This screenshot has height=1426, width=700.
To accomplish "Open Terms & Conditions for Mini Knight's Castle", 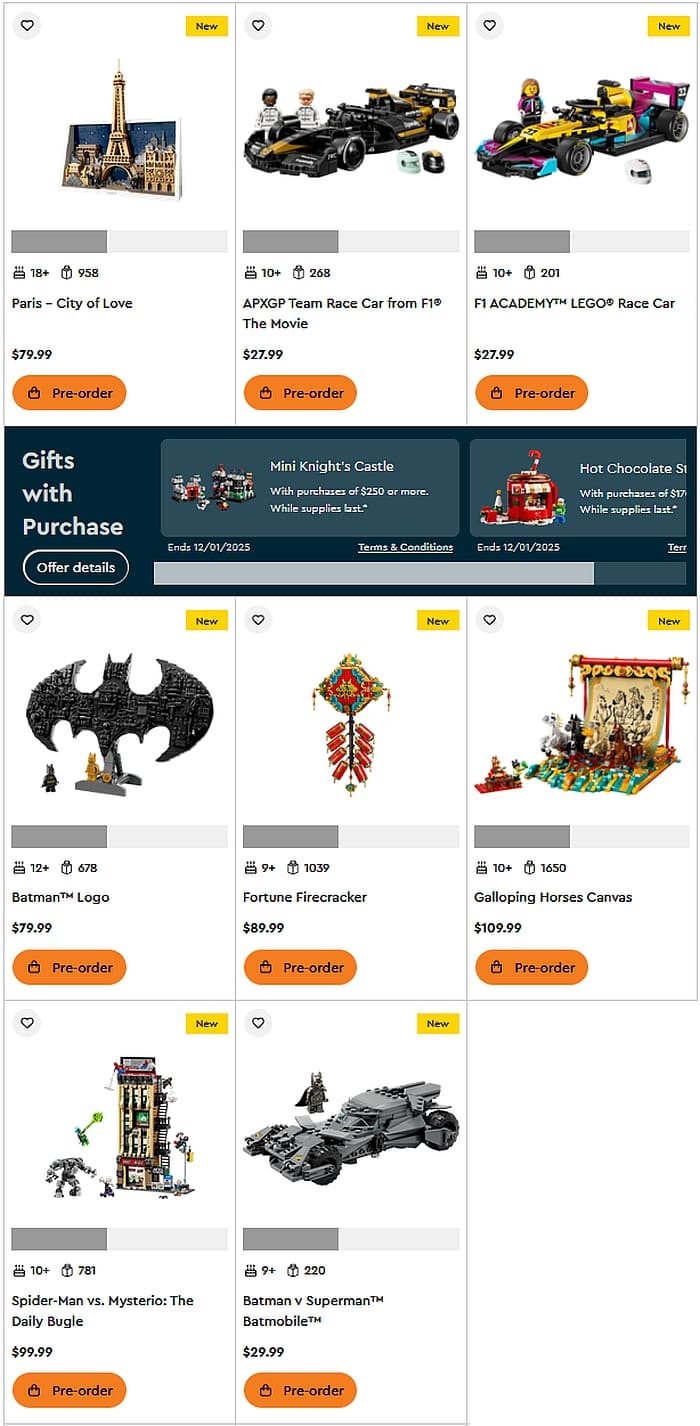I will pos(405,547).
